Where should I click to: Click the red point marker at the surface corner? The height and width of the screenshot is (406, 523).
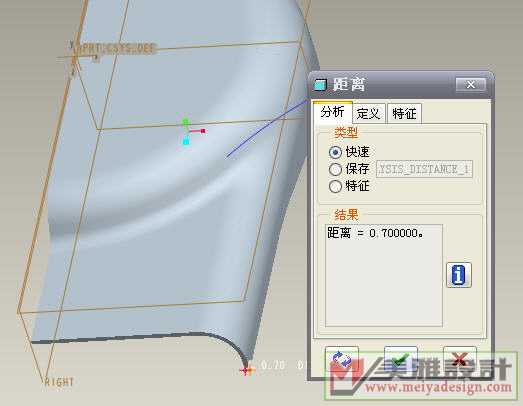(246, 370)
